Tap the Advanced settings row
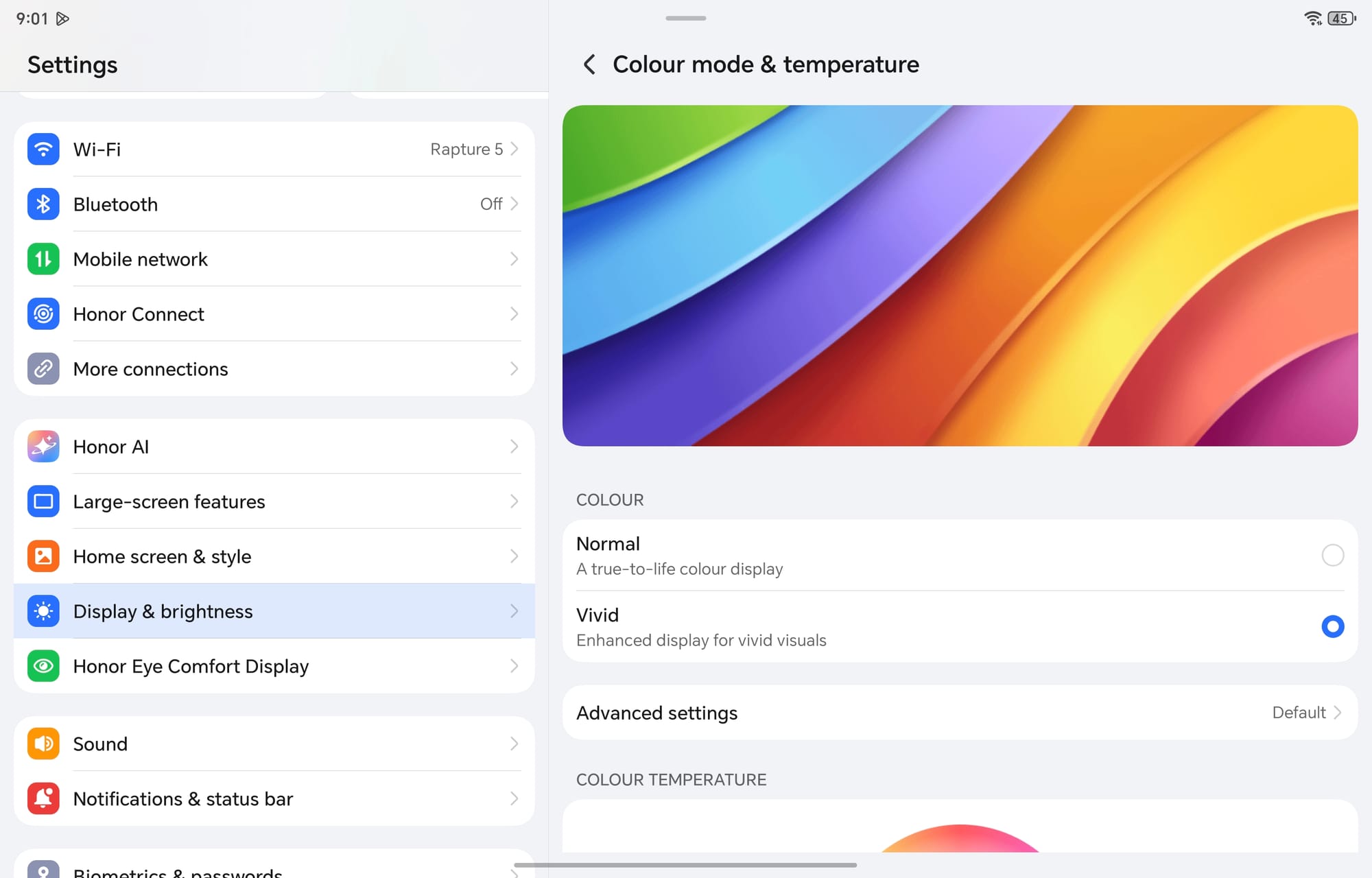This screenshot has width=1372, height=878. click(960, 713)
